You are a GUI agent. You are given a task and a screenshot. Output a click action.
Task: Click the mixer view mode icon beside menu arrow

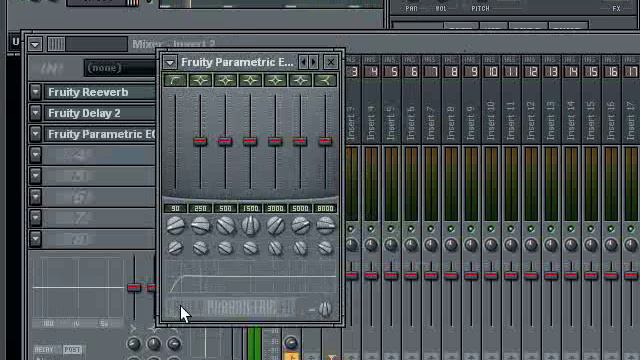(x=56, y=44)
